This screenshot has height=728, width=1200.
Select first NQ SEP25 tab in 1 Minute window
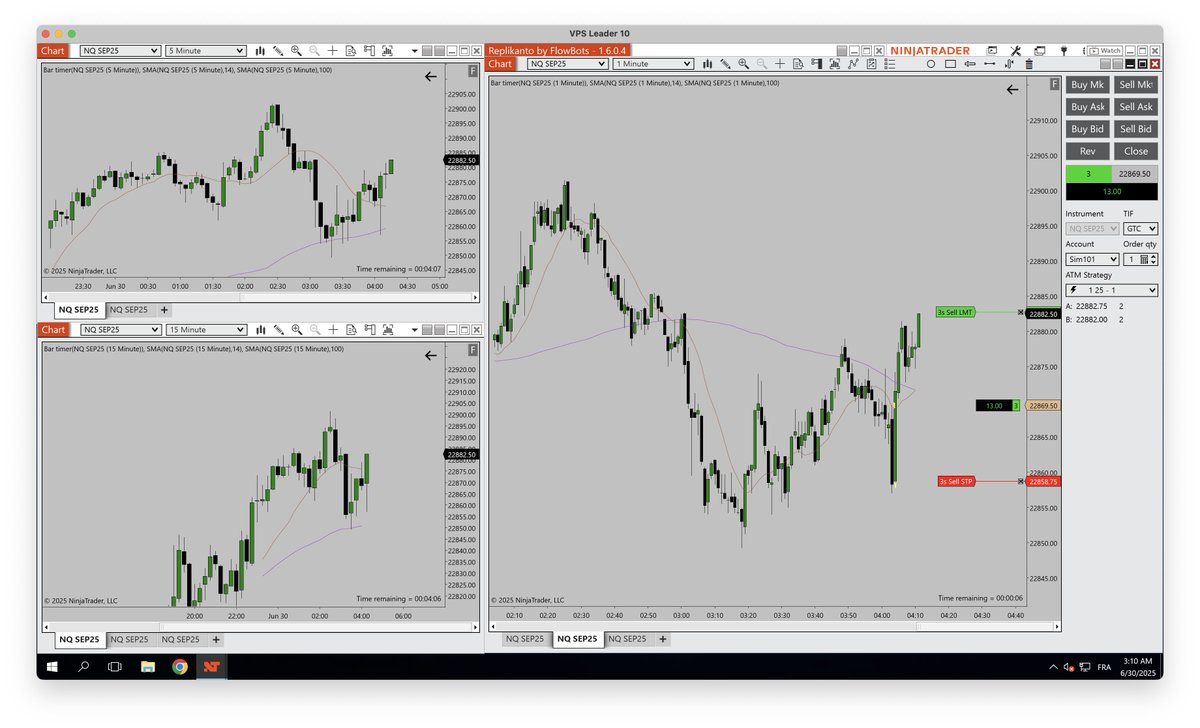click(x=525, y=639)
